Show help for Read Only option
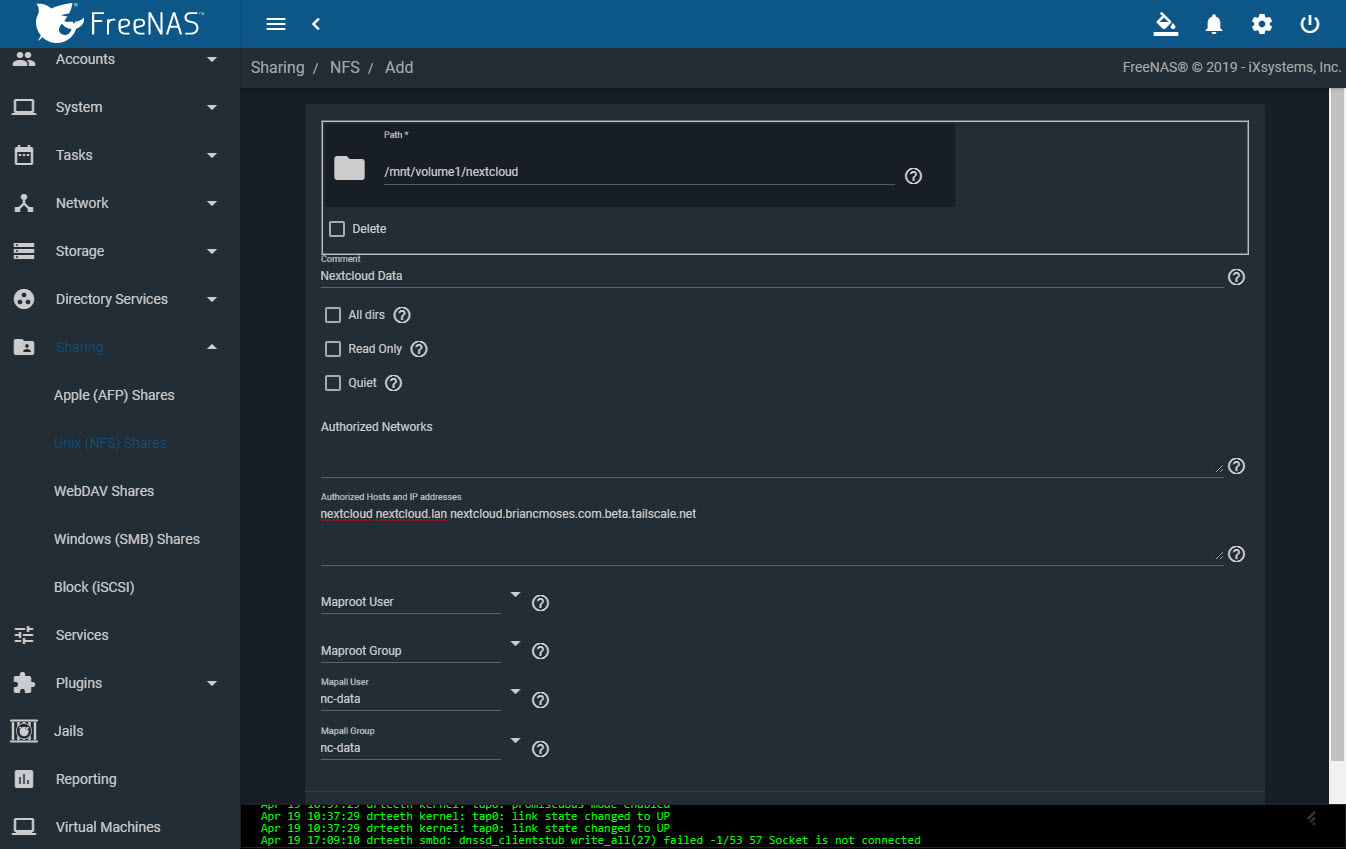 419,349
